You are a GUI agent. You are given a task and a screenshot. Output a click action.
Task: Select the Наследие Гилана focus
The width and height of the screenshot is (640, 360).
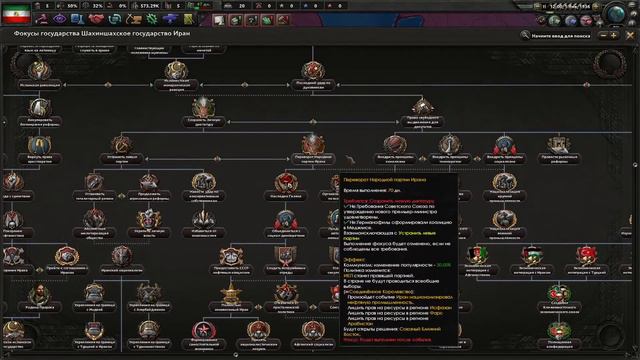click(286, 186)
